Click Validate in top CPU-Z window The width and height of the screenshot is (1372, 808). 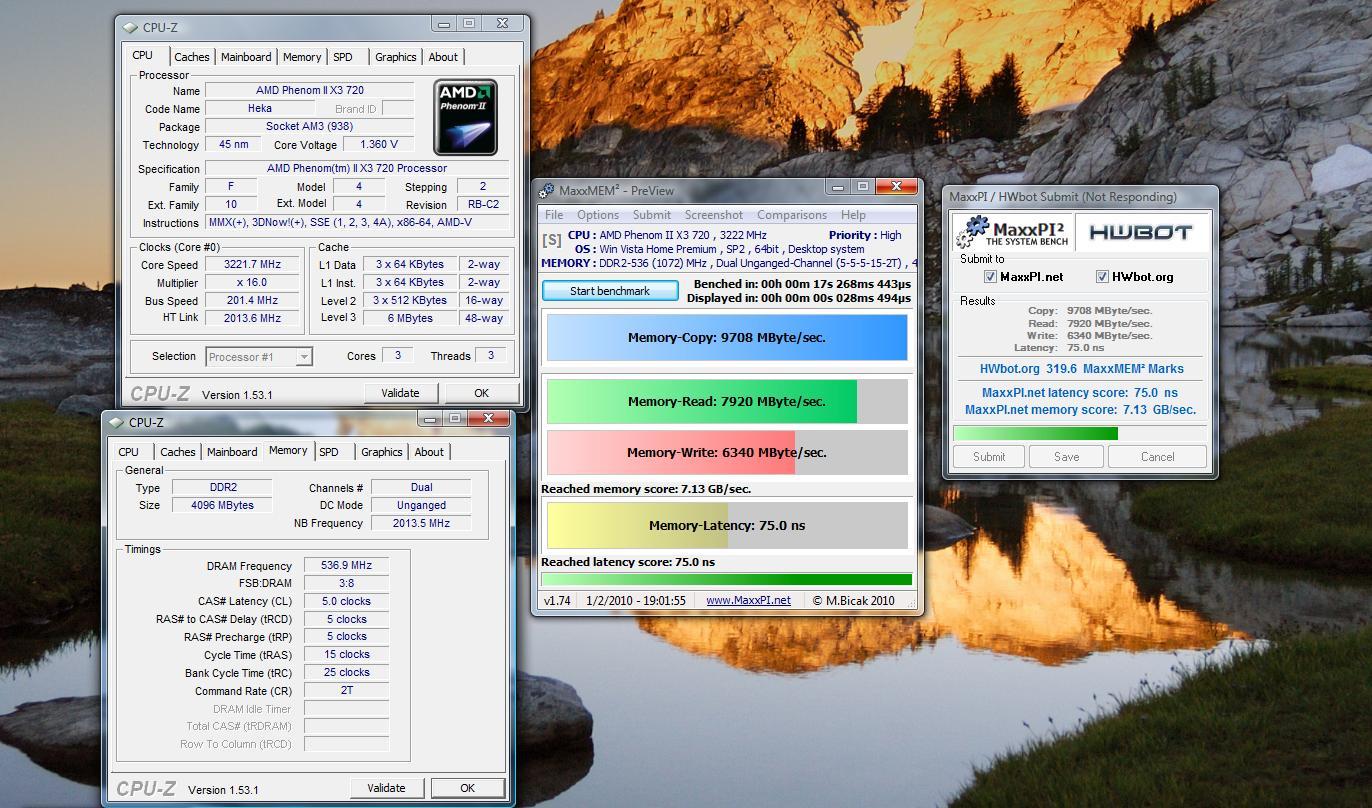coord(400,393)
